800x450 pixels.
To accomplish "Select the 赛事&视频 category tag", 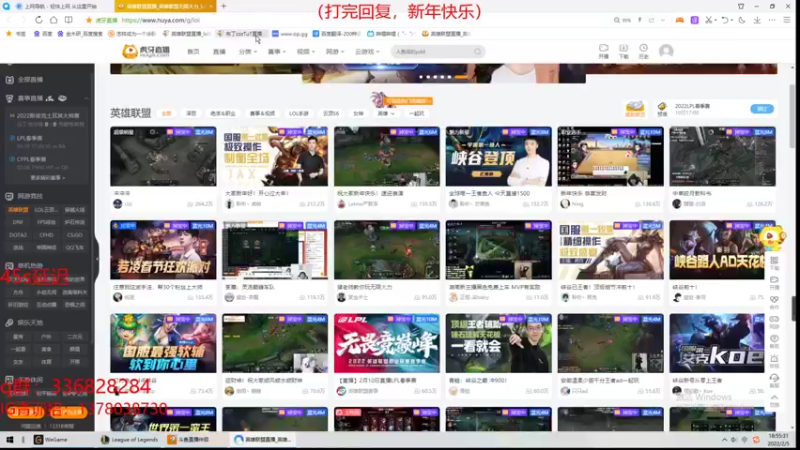I will (262, 113).
